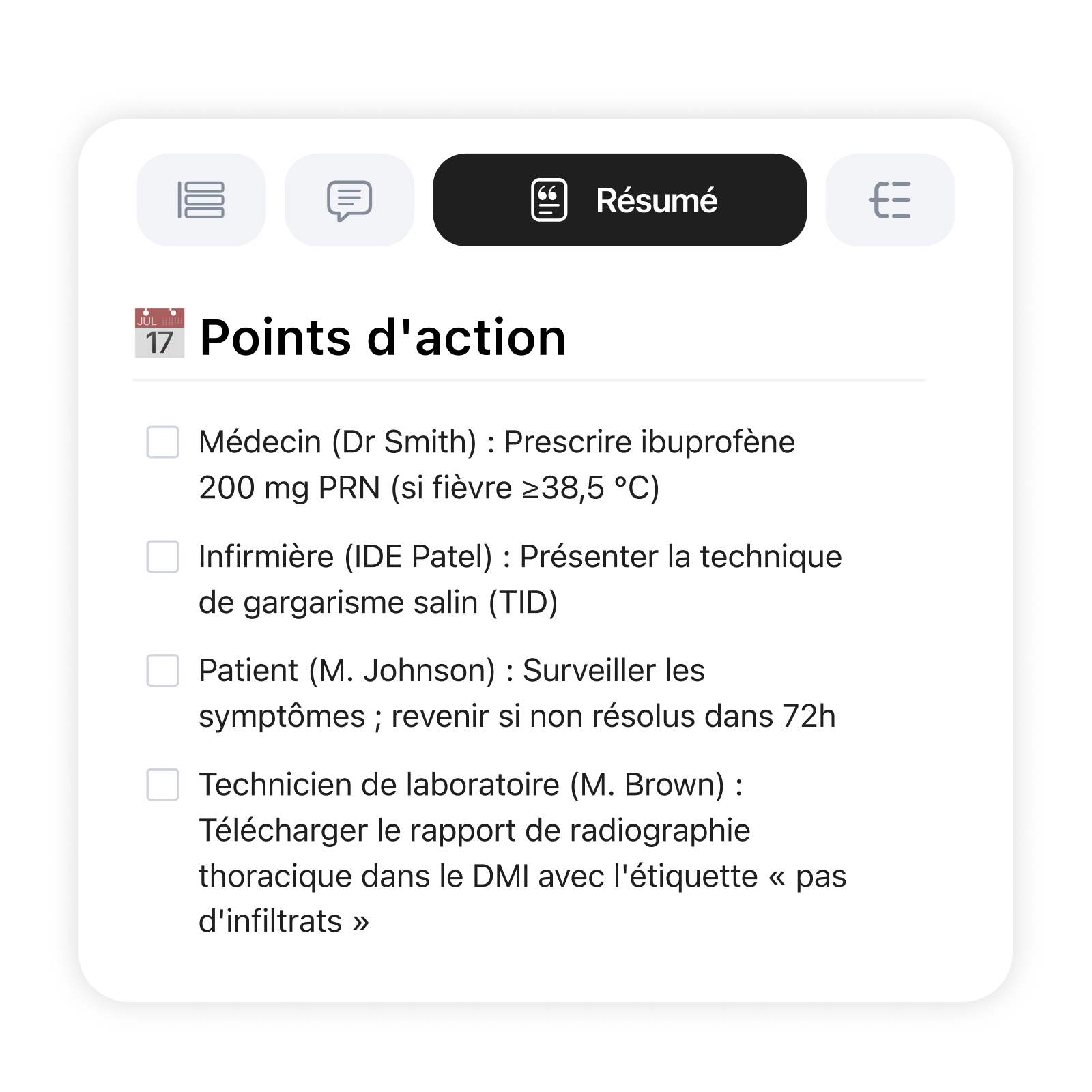Image resolution: width=1092 pixels, height=1092 pixels.
Task: Click the "d'infiltrats »" closing text
Action: click(284, 921)
